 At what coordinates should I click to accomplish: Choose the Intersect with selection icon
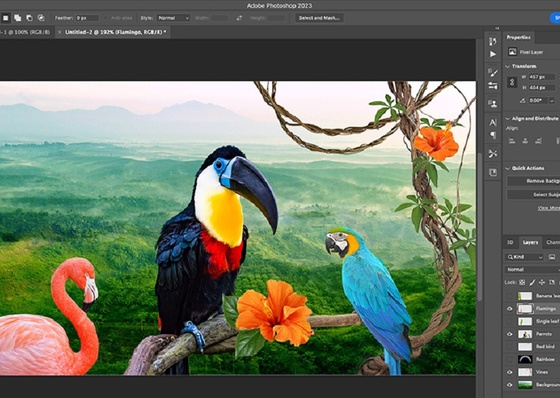click(41, 18)
